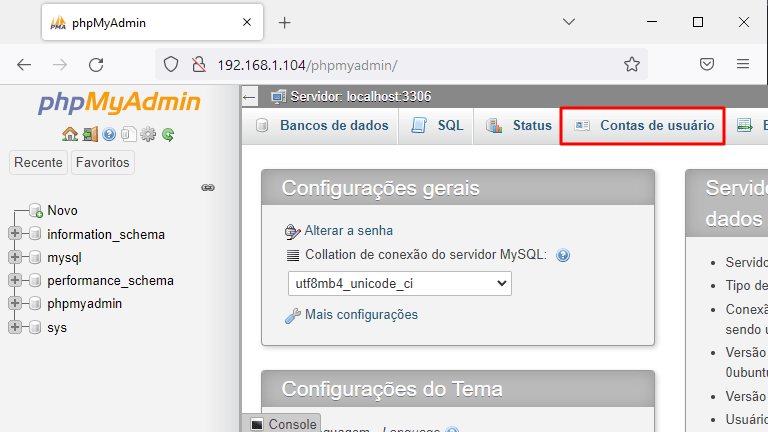768x432 pixels.
Task: Open the Contas de usuário tab
Action: (643, 126)
